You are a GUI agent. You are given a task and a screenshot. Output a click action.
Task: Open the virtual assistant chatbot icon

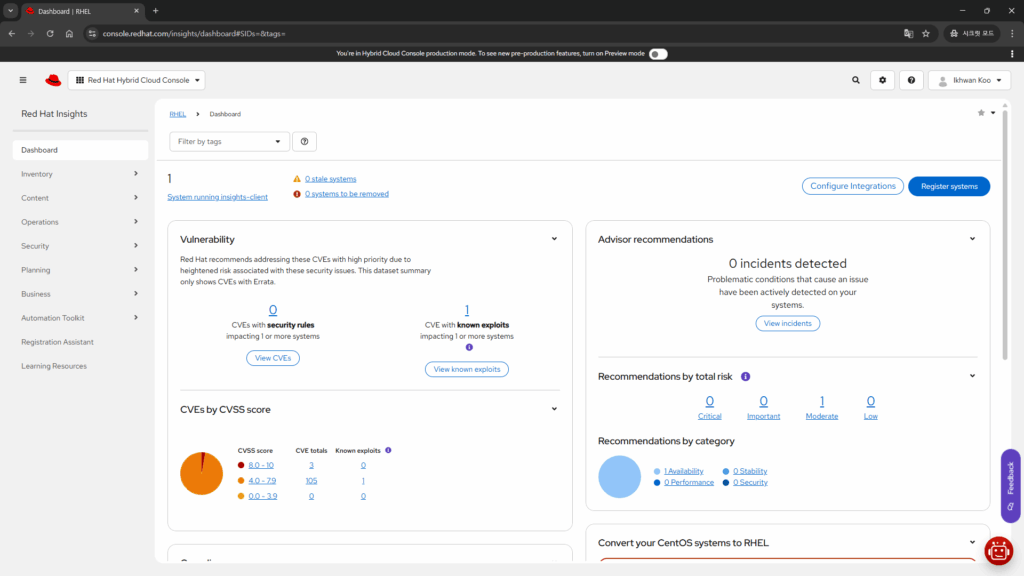click(998, 551)
